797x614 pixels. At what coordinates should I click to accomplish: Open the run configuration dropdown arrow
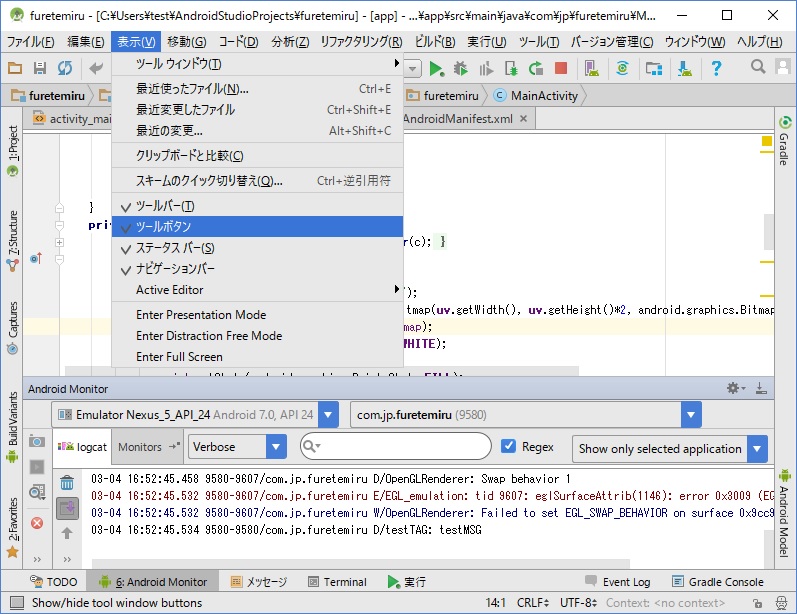pyautogui.click(x=413, y=68)
